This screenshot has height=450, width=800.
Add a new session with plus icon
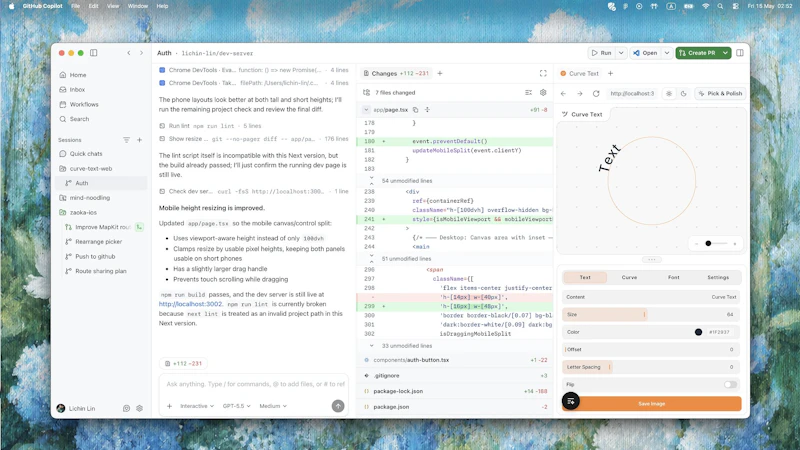139,140
